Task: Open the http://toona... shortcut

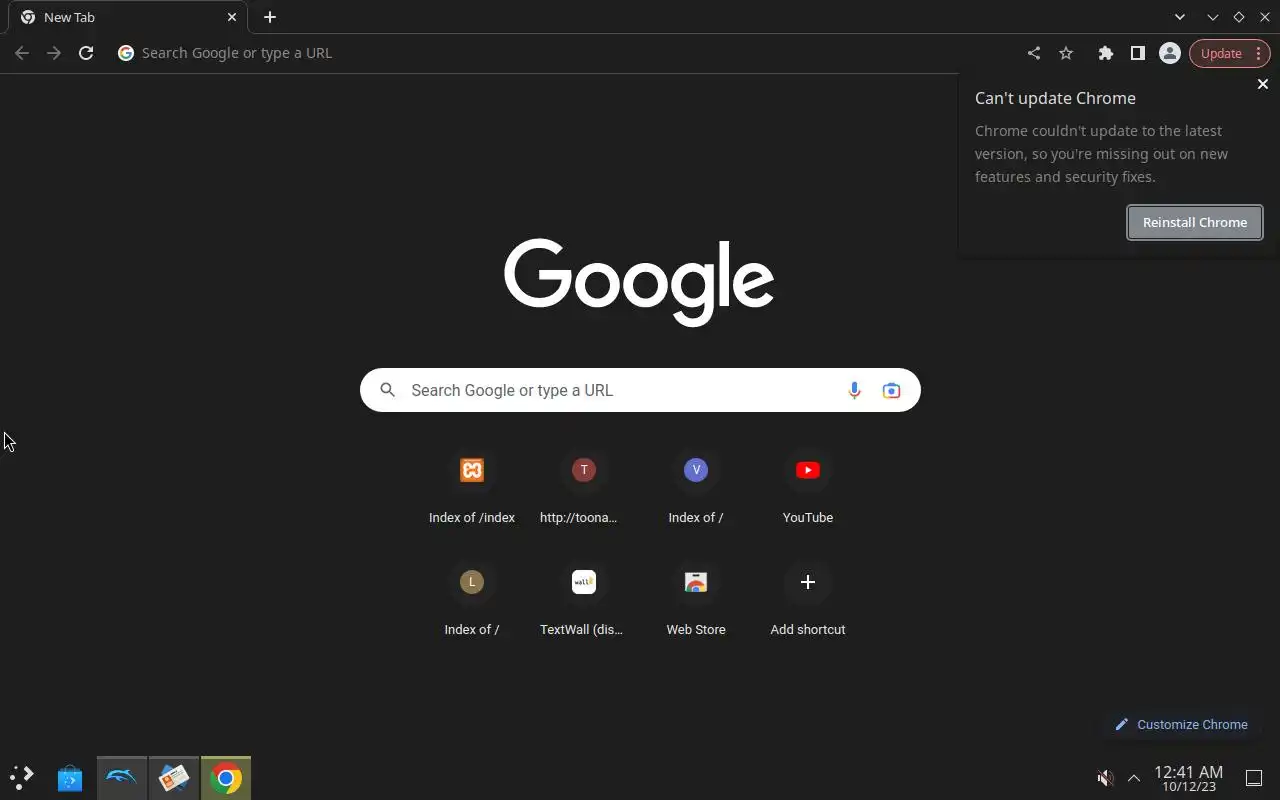Action: click(x=584, y=489)
